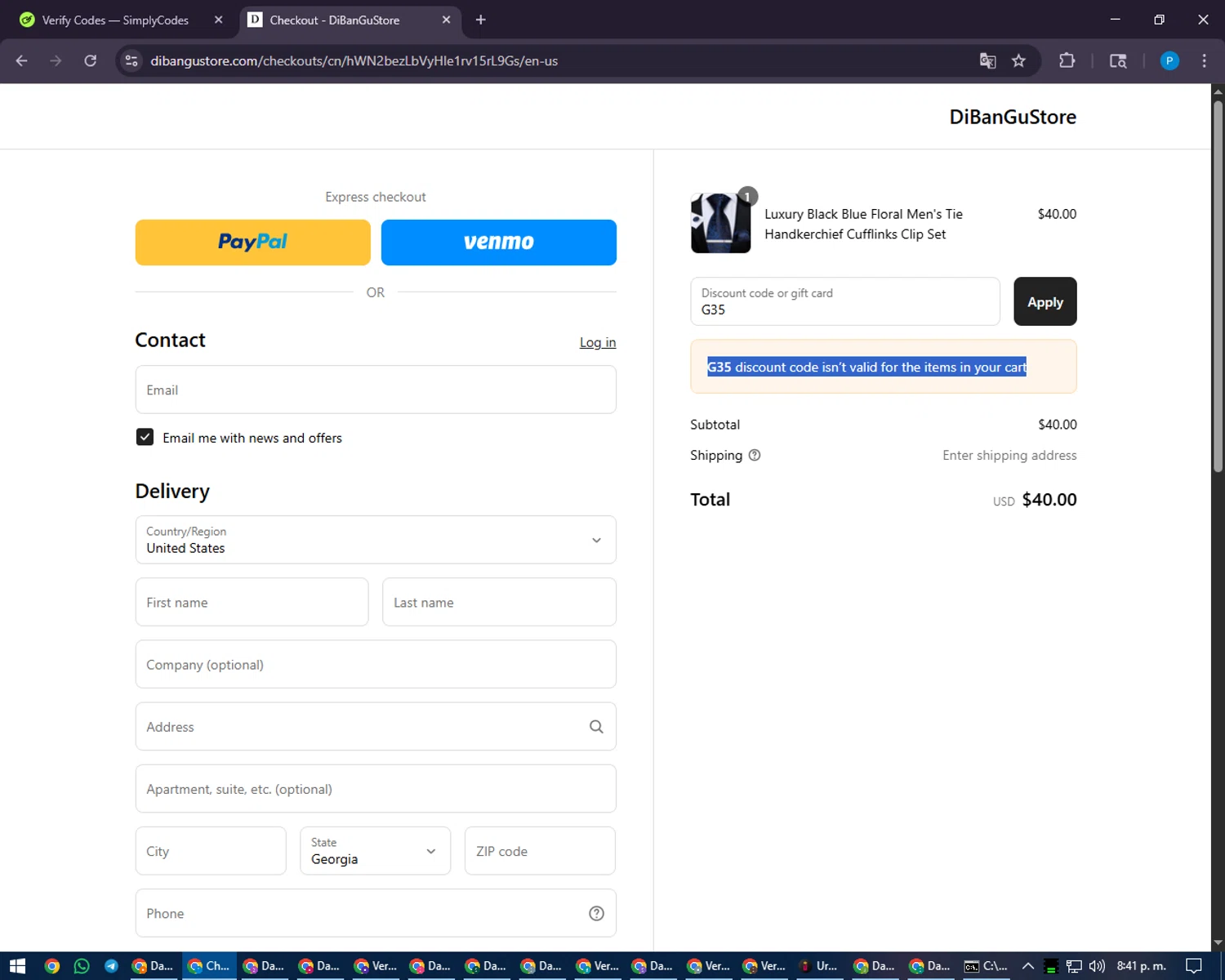The image size is (1225, 980).
Task: Open the Ur... taskbar window
Action: tap(819, 966)
